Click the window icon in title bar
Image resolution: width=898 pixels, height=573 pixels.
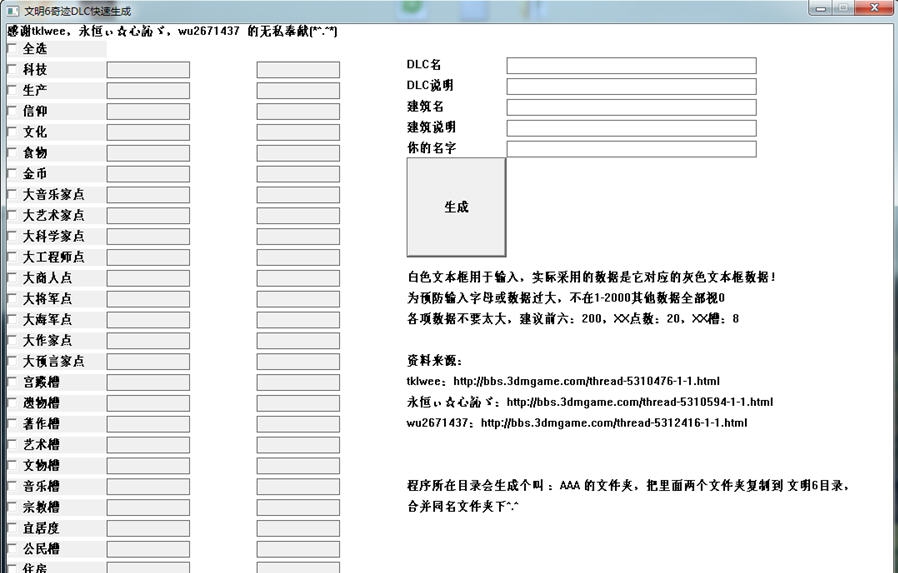[x=13, y=11]
